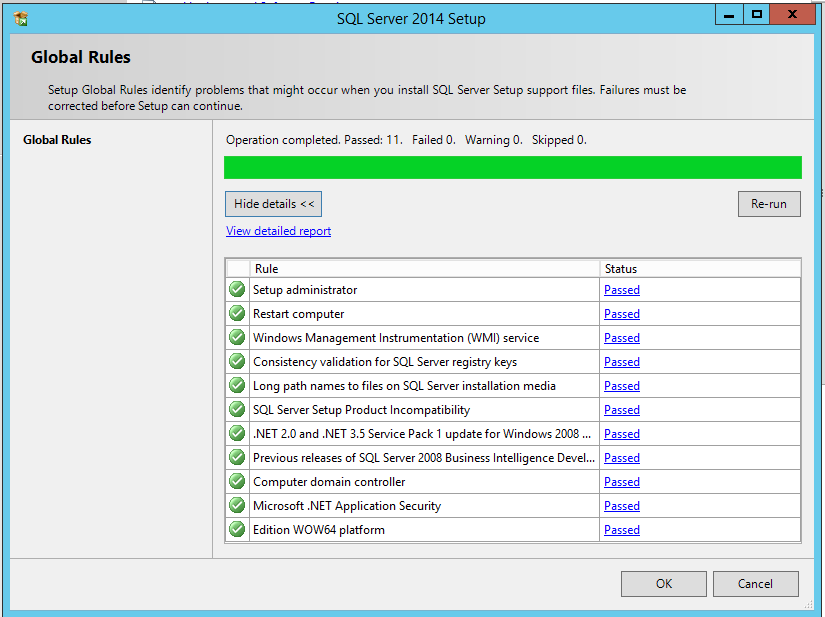The width and height of the screenshot is (825, 617).
Task: Click the Status column header
Action: coord(700,269)
